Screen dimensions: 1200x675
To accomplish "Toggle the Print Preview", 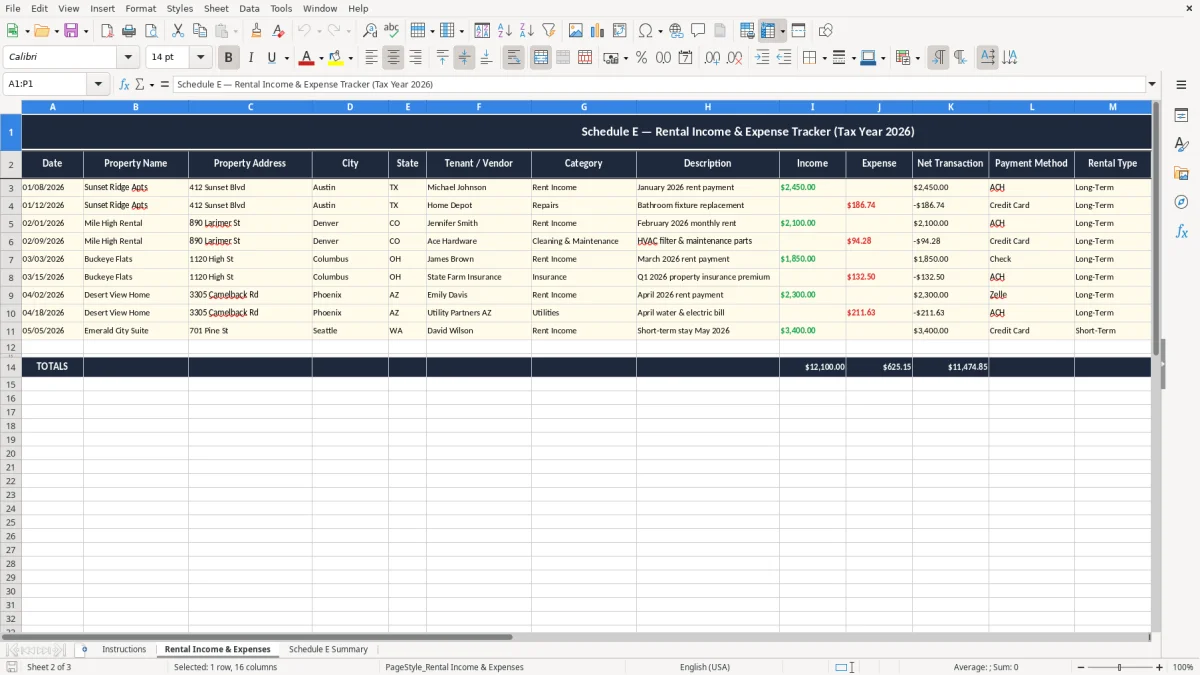I will point(151,31).
